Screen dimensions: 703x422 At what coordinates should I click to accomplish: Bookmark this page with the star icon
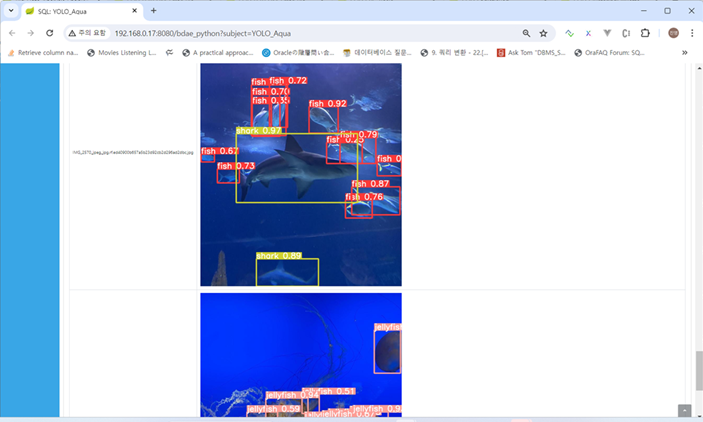[543, 33]
